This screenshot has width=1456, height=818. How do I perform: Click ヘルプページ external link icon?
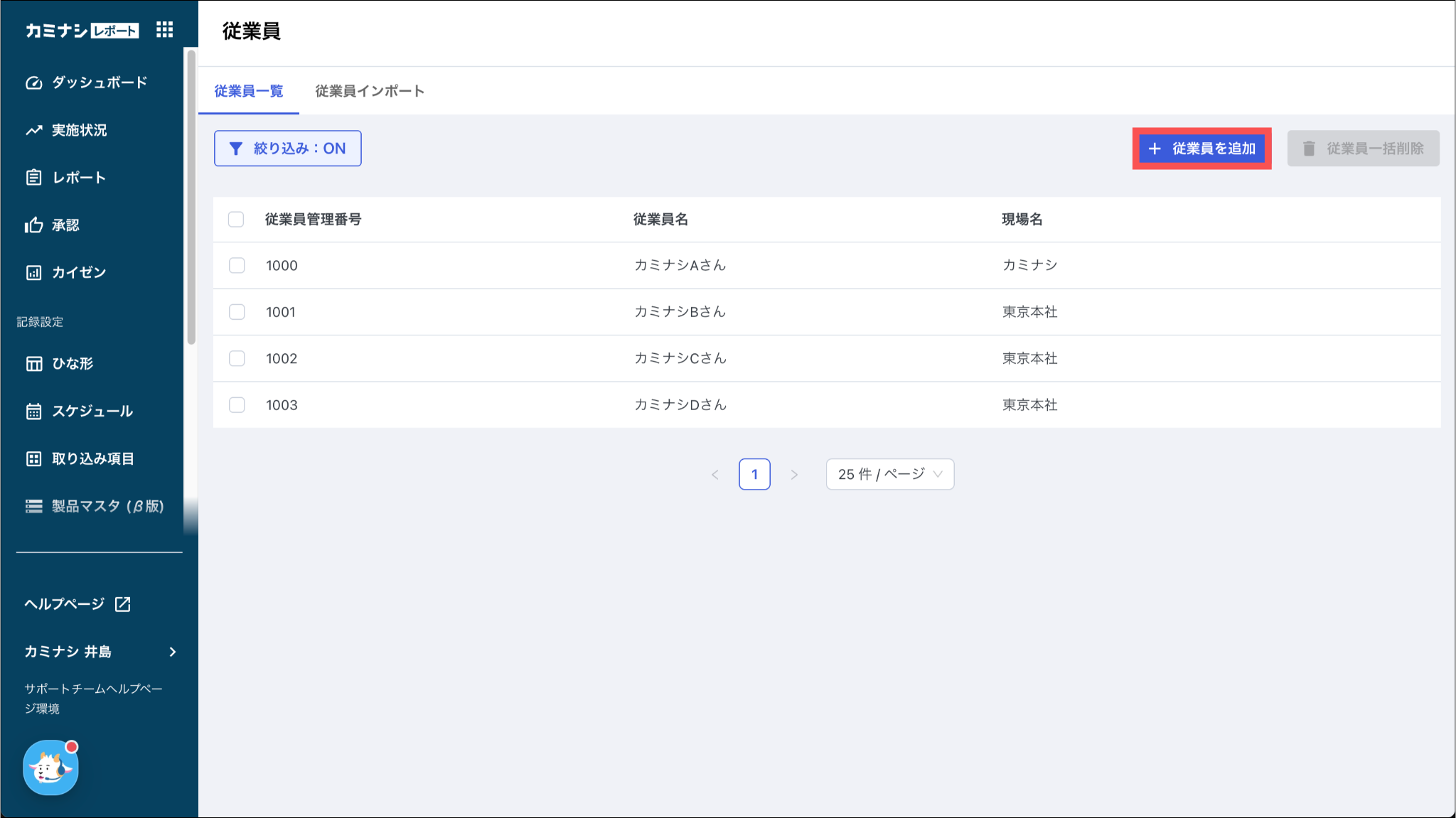[x=123, y=604]
